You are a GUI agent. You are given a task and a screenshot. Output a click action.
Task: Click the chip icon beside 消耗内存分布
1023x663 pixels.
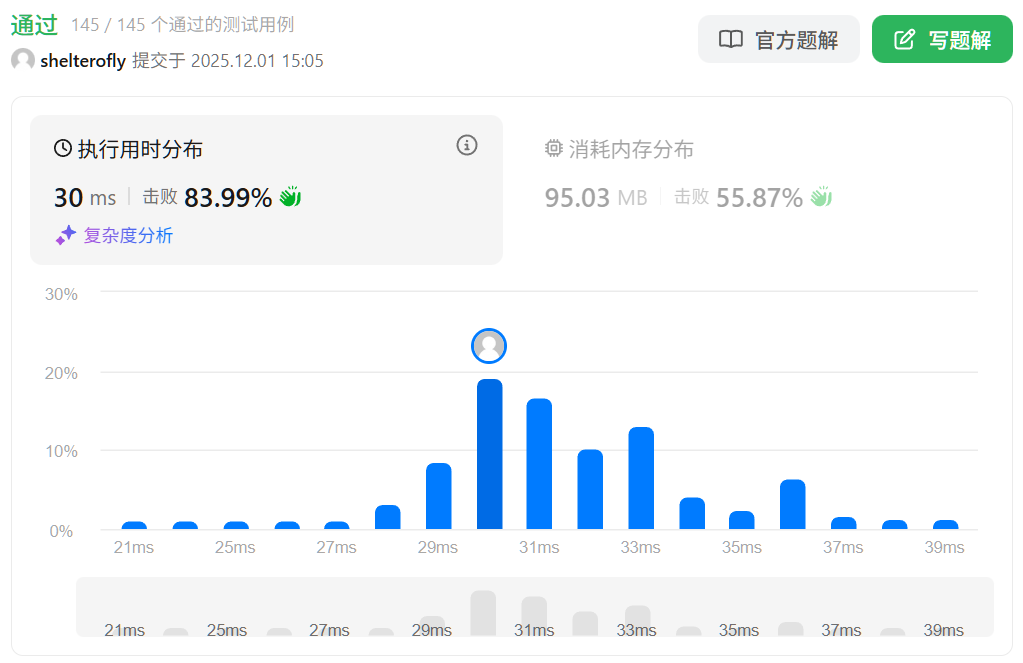click(x=554, y=149)
